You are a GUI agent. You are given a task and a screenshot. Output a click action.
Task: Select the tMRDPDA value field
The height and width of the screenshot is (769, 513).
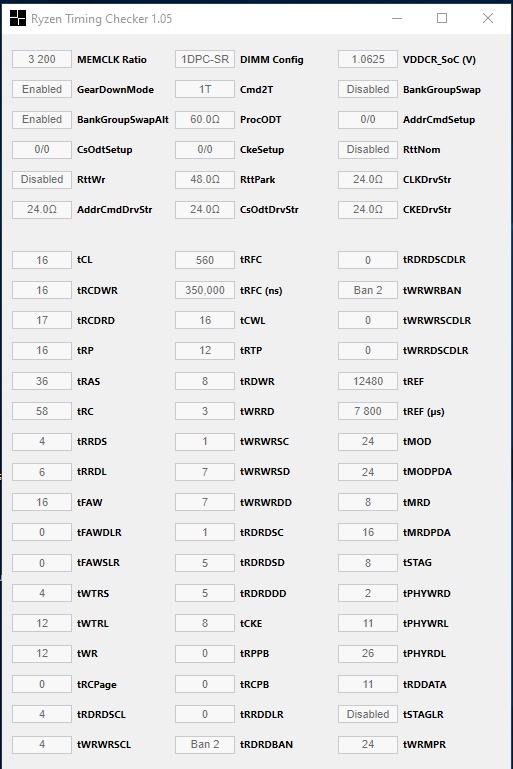368,532
